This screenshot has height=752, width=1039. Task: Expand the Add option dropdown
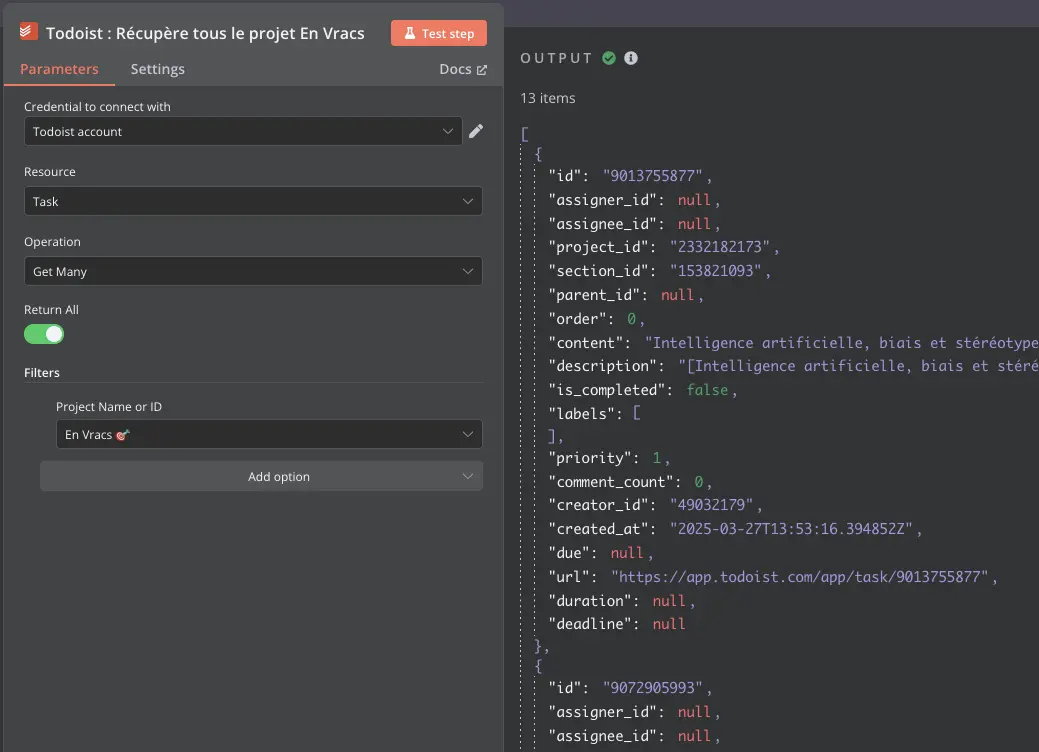pos(261,476)
